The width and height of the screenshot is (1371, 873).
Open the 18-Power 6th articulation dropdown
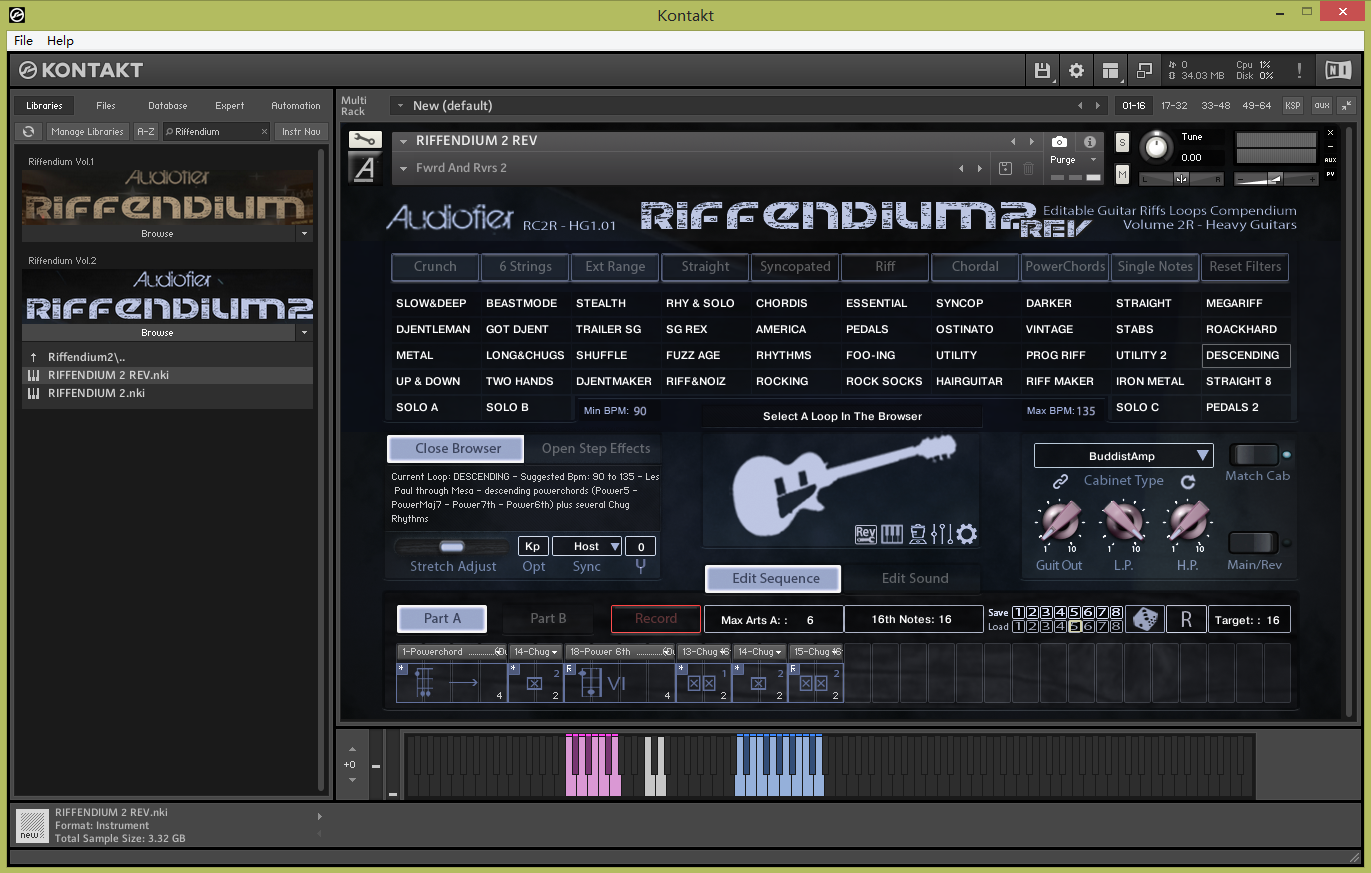(620, 652)
